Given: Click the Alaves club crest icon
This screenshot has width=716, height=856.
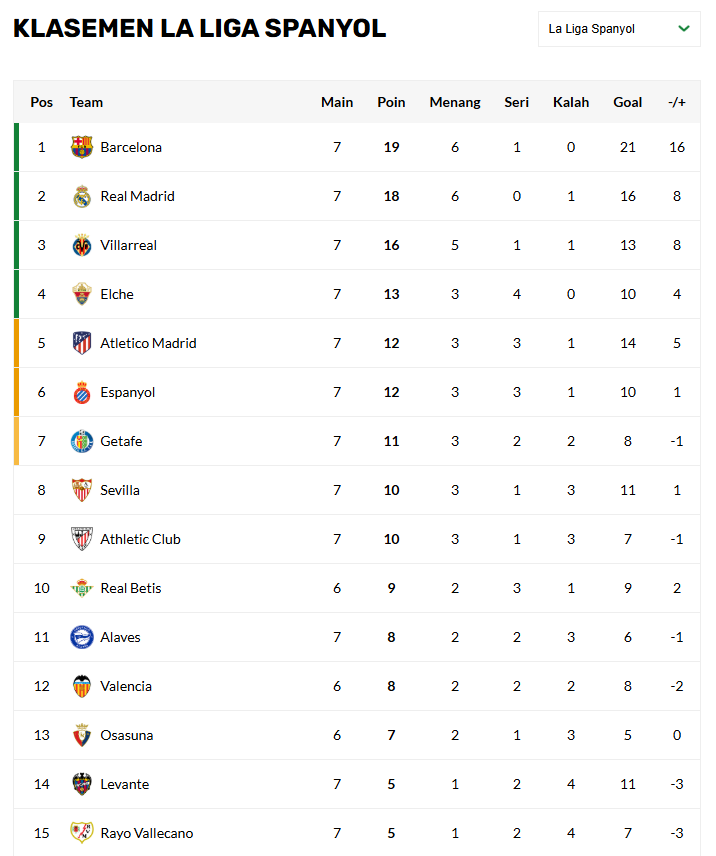Looking at the screenshot, I should tap(82, 637).
